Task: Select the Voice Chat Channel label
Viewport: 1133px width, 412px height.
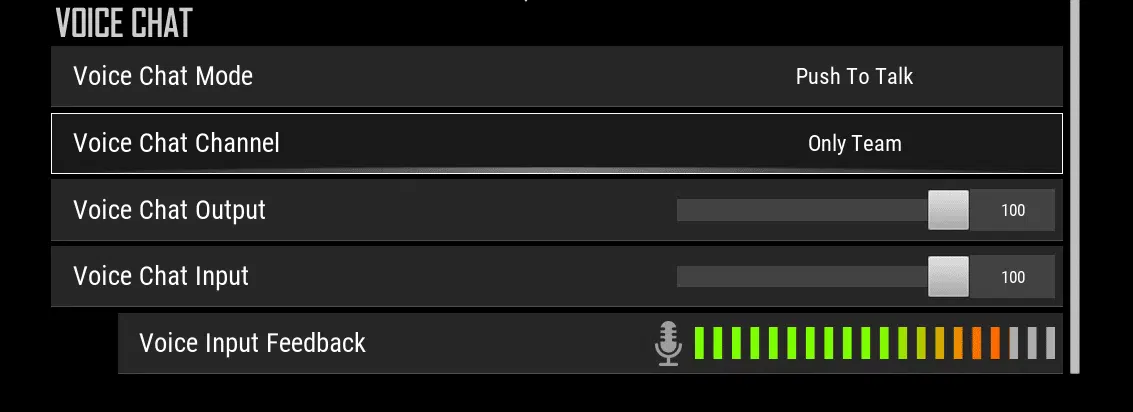Action: pyautogui.click(x=176, y=142)
